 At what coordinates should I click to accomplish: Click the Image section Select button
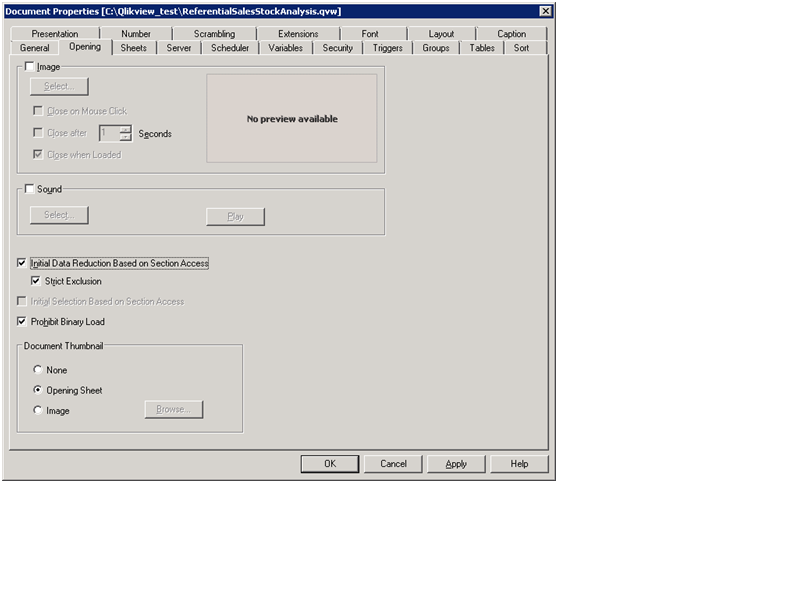[x=59, y=86]
